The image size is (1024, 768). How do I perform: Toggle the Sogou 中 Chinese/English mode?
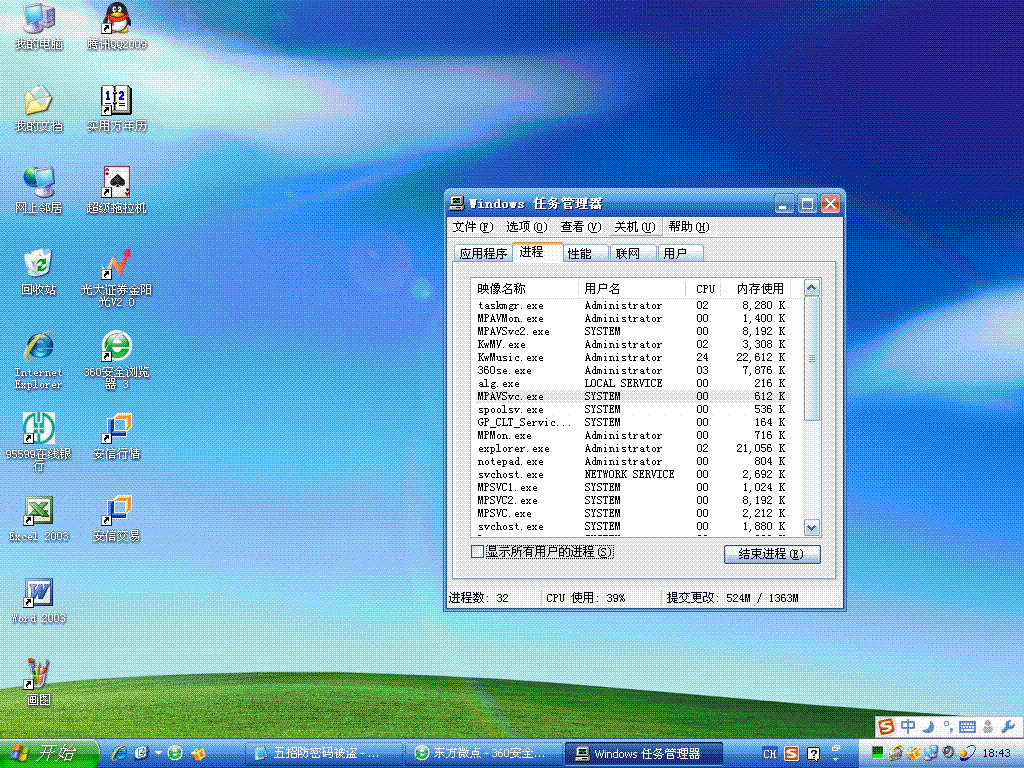(x=908, y=727)
